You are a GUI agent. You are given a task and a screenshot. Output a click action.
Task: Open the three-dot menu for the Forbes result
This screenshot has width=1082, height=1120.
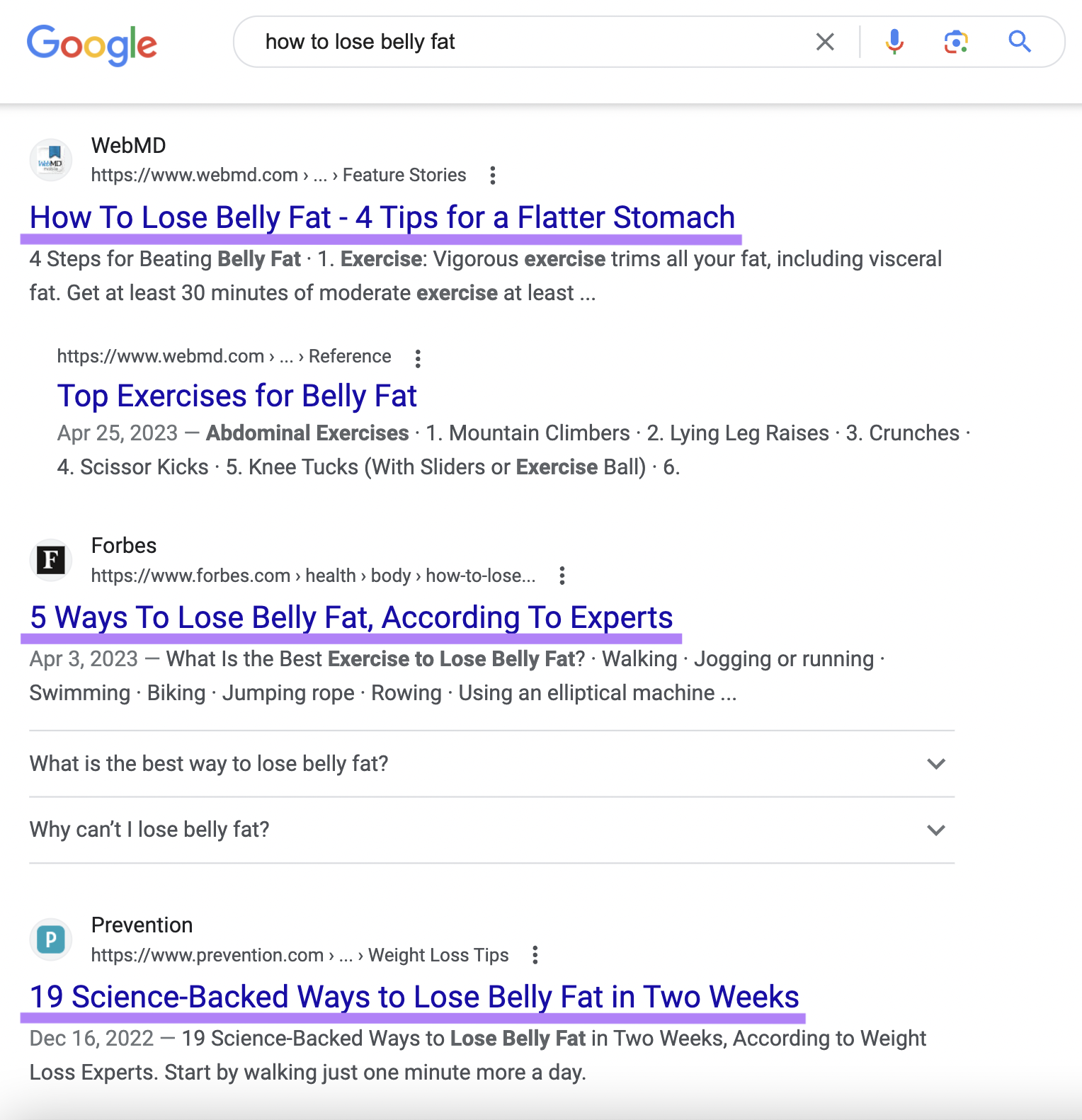pyautogui.click(x=562, y=576)
